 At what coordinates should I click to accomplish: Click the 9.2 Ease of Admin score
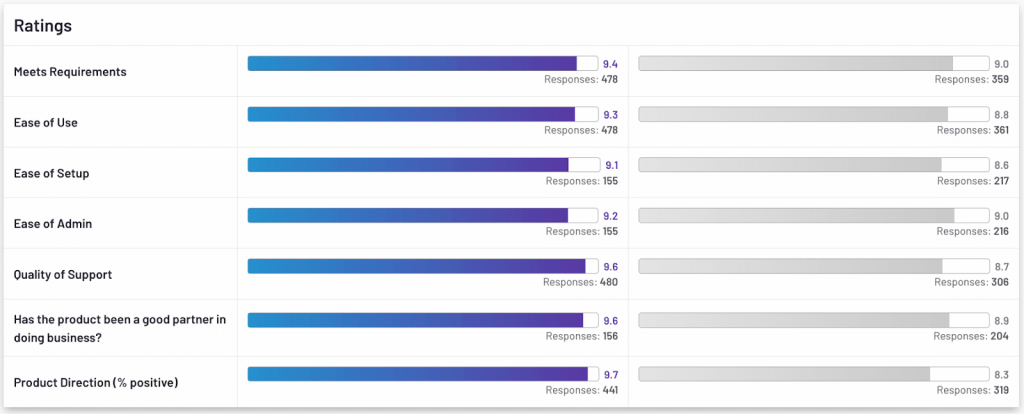coord(611,215)
